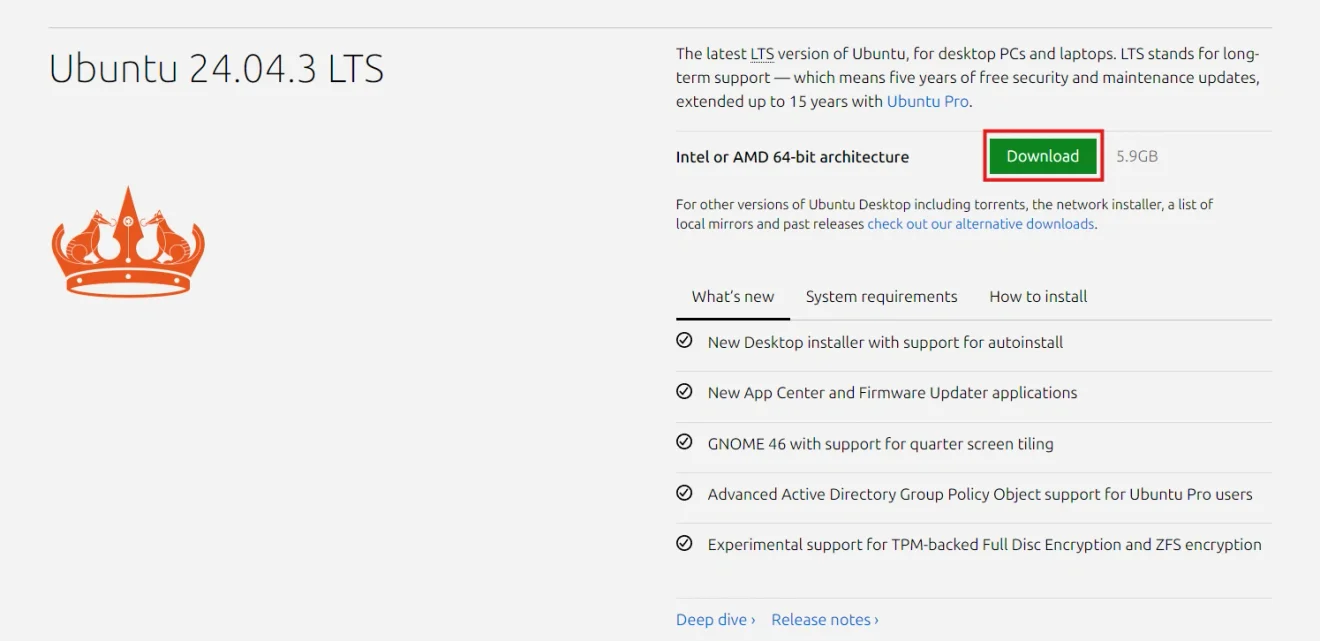Viewport: 1320px width, 641px height.
Task: Open check out our alternative downloads link
Action: point(980,224)
